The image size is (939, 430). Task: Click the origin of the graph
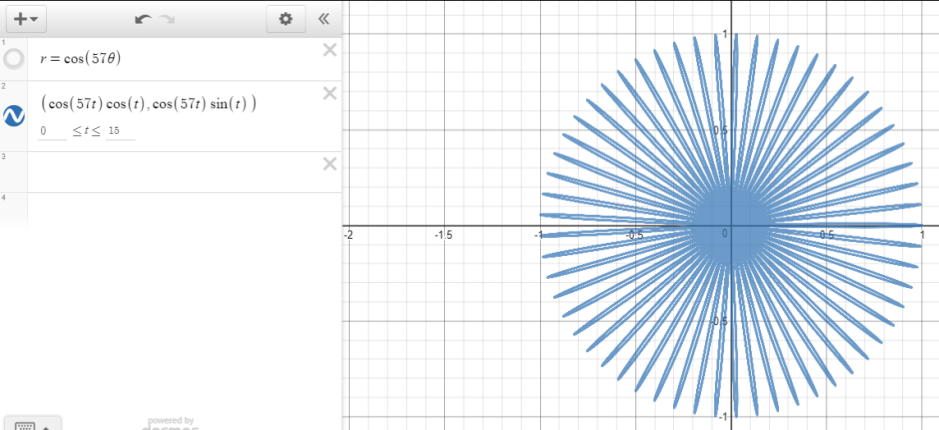point(729,227)
